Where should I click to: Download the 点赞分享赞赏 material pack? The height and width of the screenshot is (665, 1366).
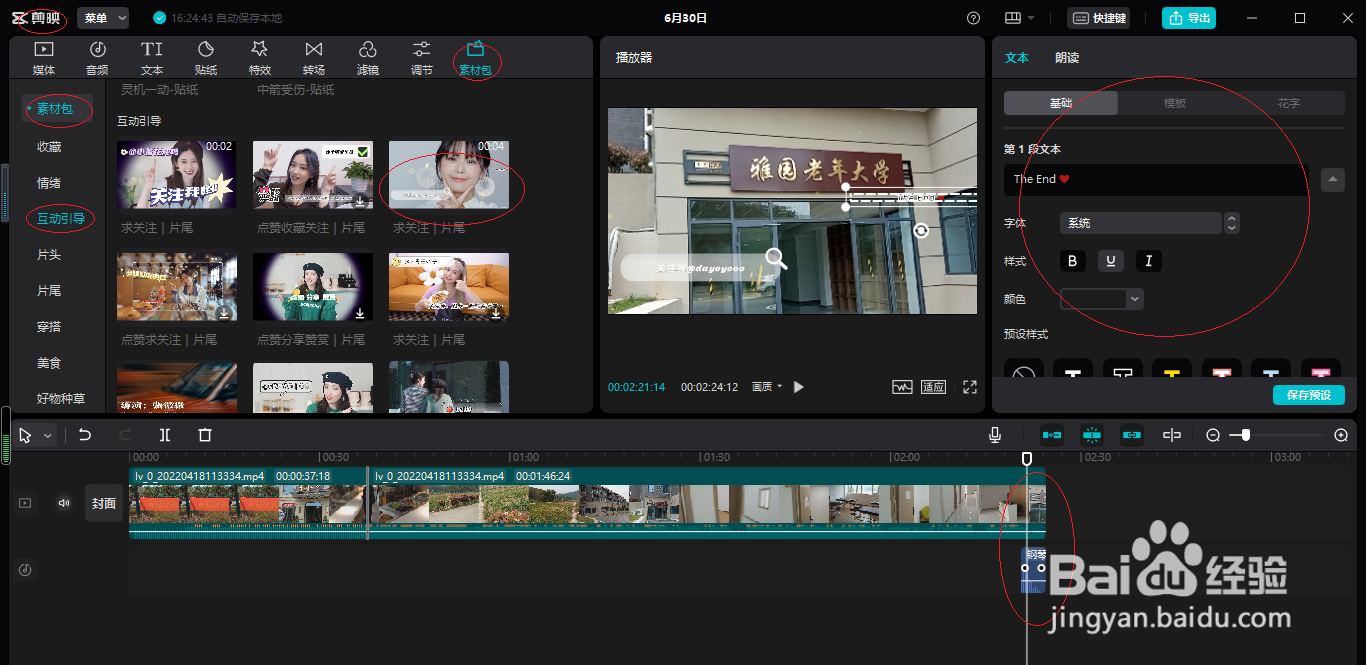[359, 313]
